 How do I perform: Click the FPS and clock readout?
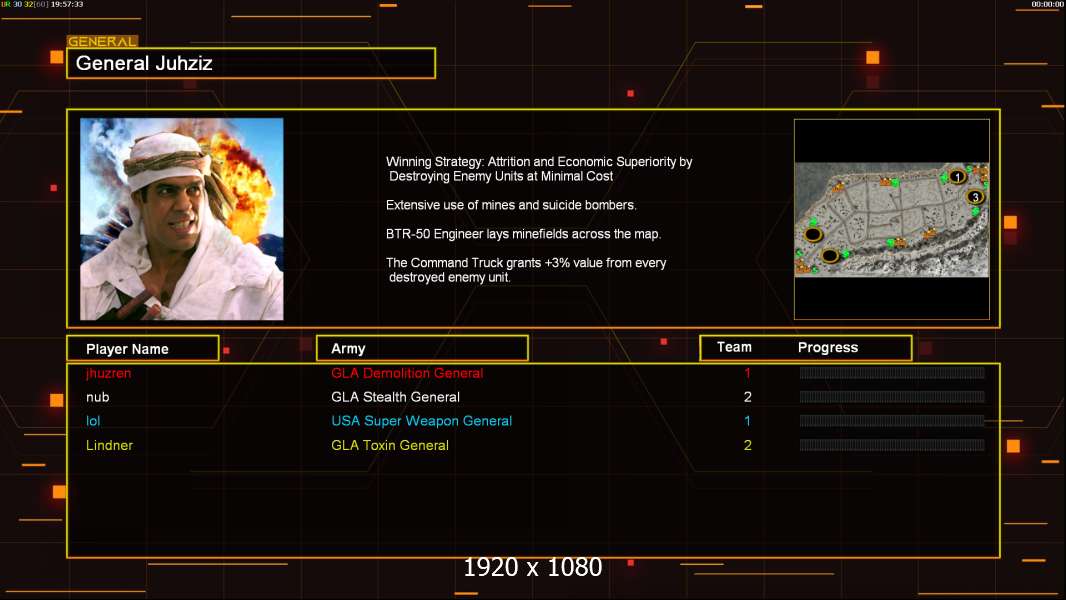point(42,4)
